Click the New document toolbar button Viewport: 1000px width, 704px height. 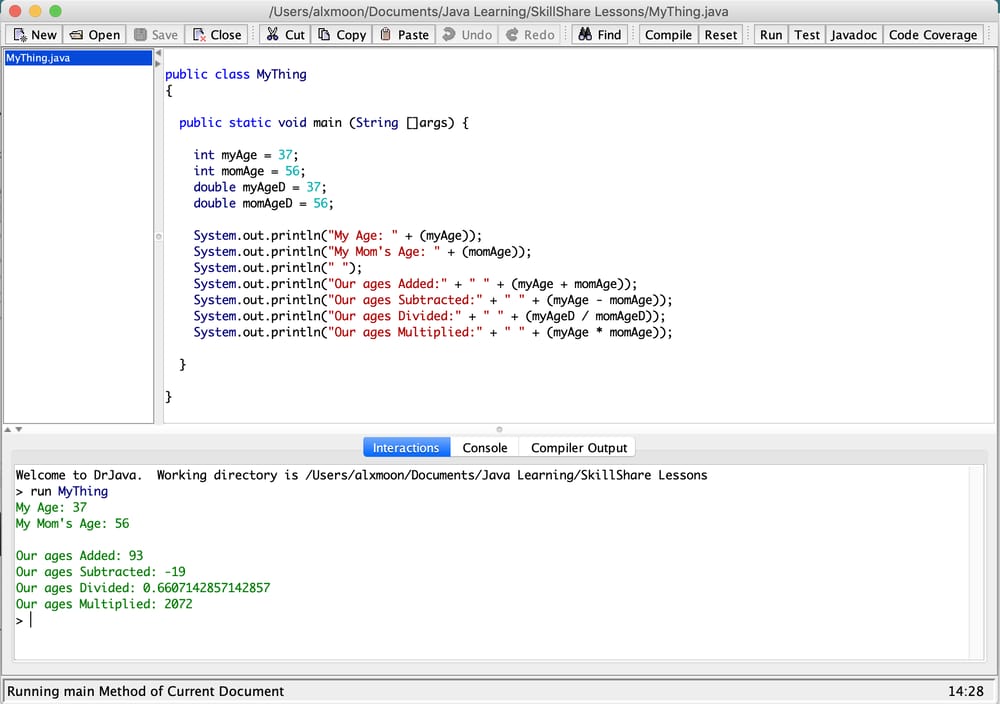click(35, 34)
